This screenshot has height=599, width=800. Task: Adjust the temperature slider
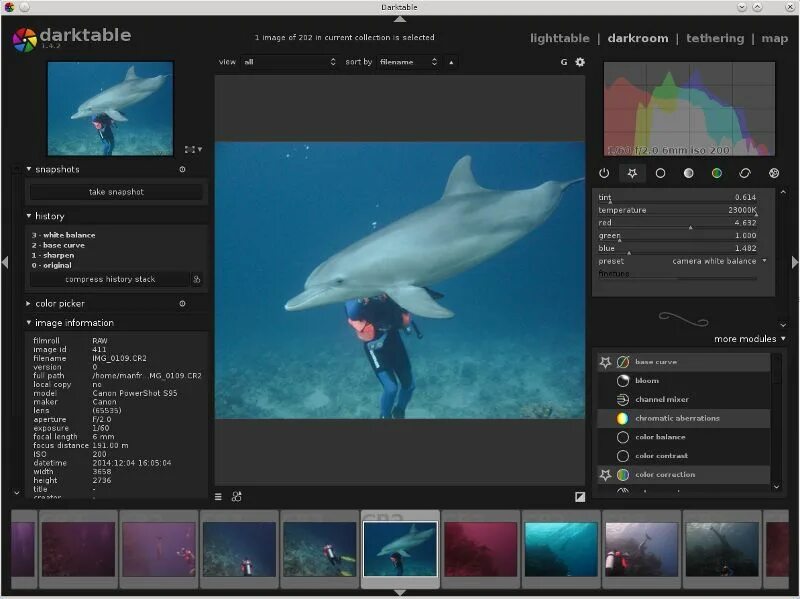[677, 210]
